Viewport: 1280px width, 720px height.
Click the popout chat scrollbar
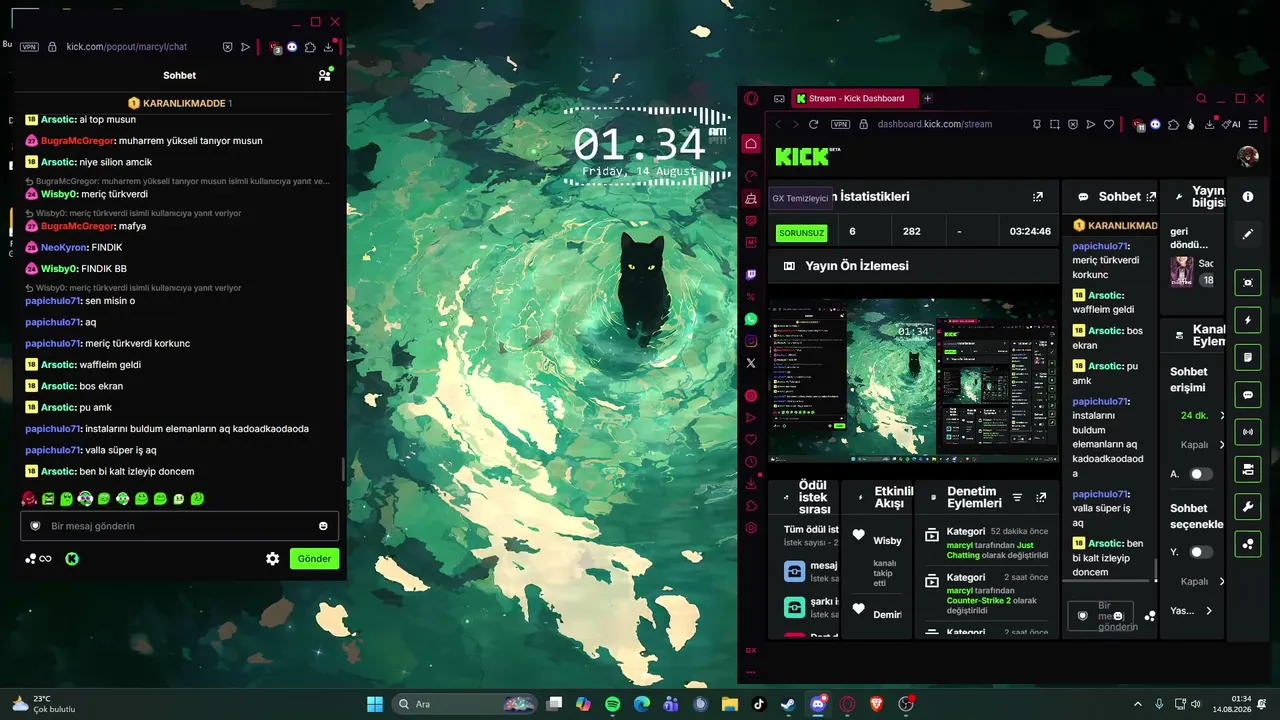click(x=343, y=469)
